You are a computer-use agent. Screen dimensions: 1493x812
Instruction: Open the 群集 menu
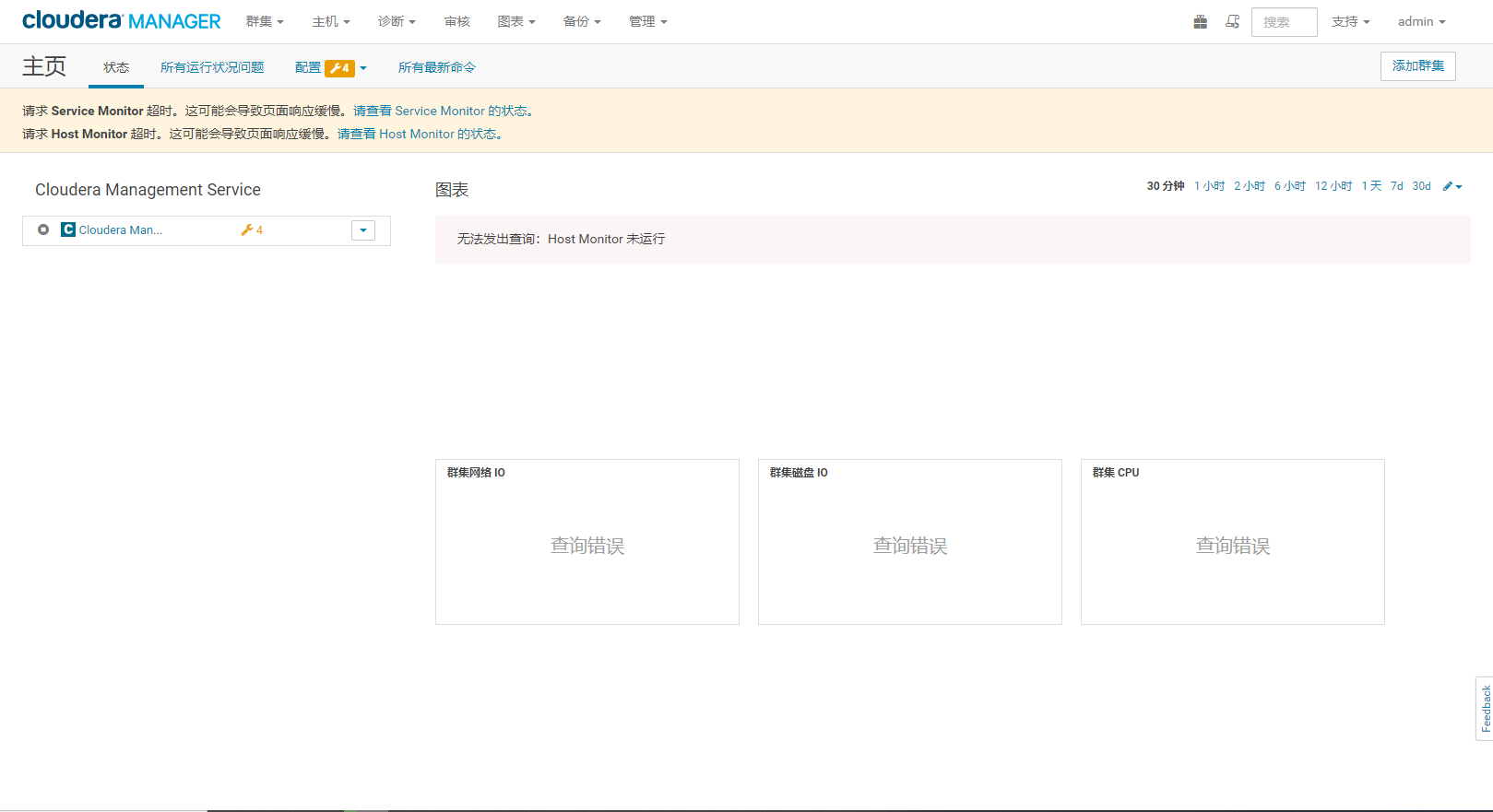click(x=265, y=21)
